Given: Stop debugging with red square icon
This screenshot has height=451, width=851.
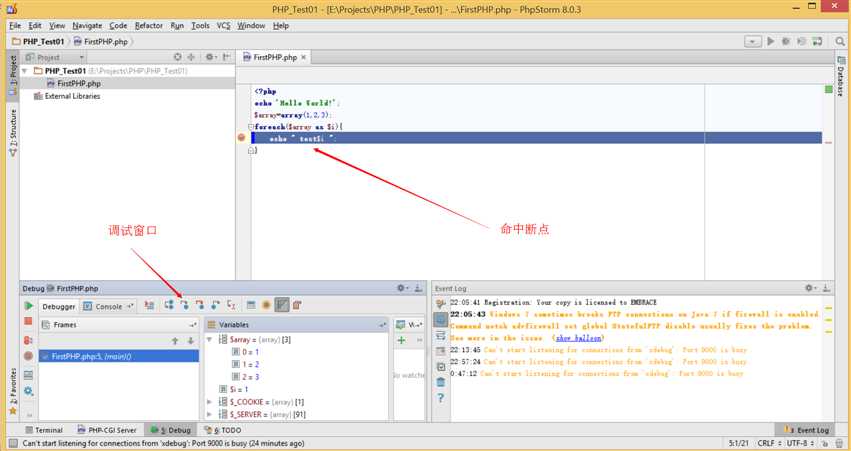Looking at the screenshot, I should 29,322.
